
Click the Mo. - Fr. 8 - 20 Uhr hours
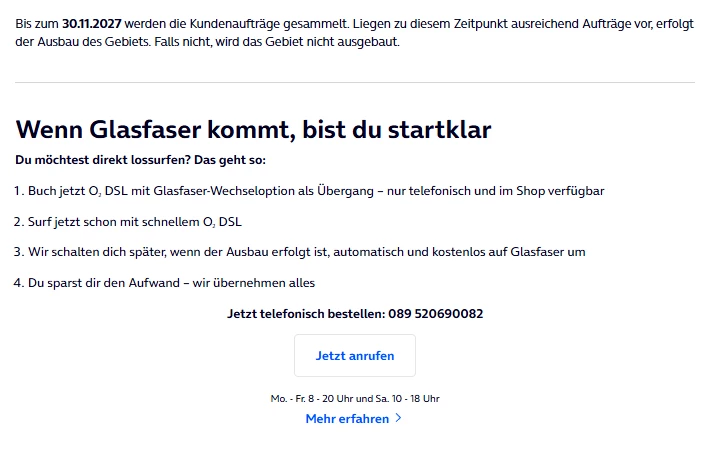point(309,398)
